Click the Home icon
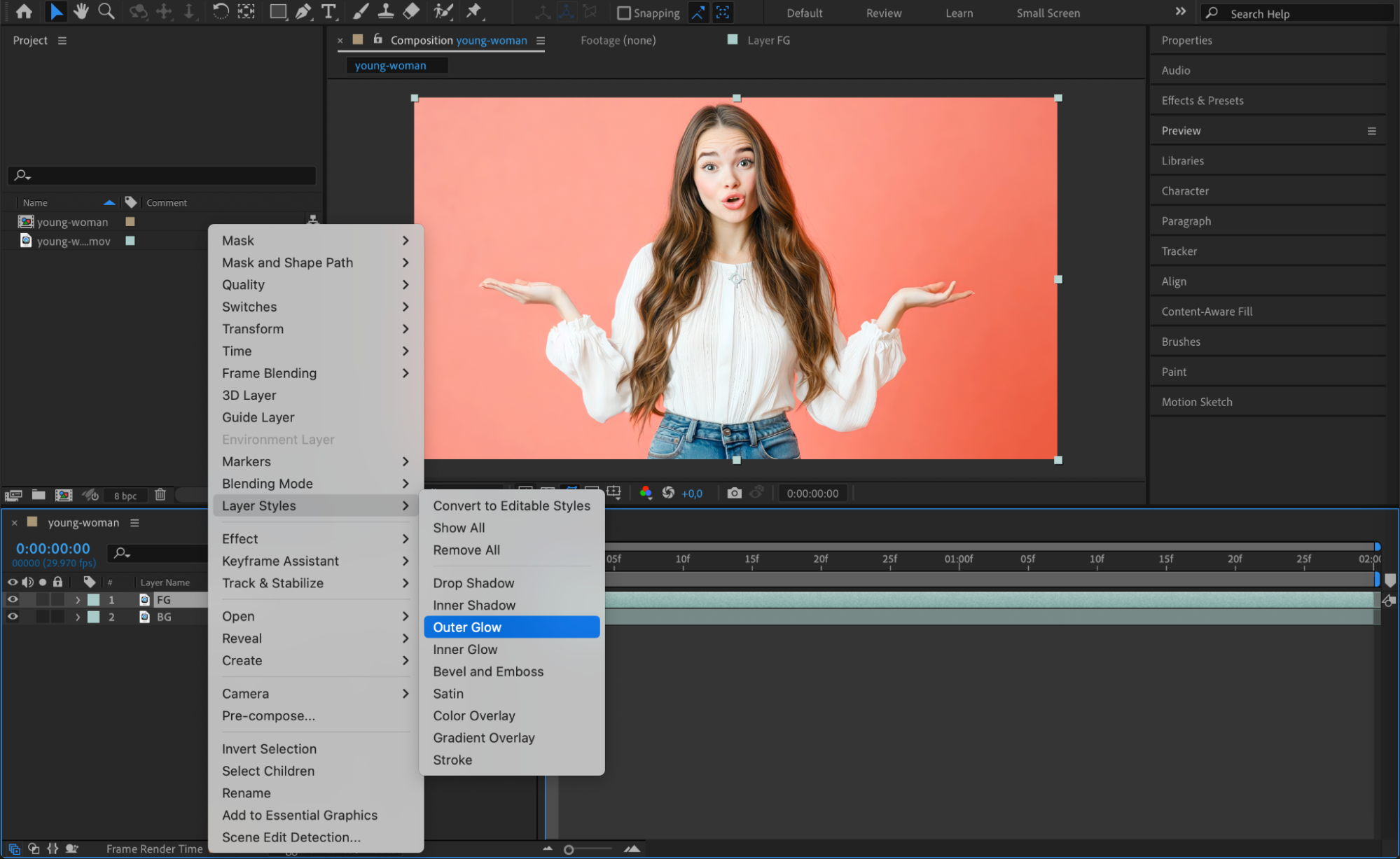 pos(24,11)
